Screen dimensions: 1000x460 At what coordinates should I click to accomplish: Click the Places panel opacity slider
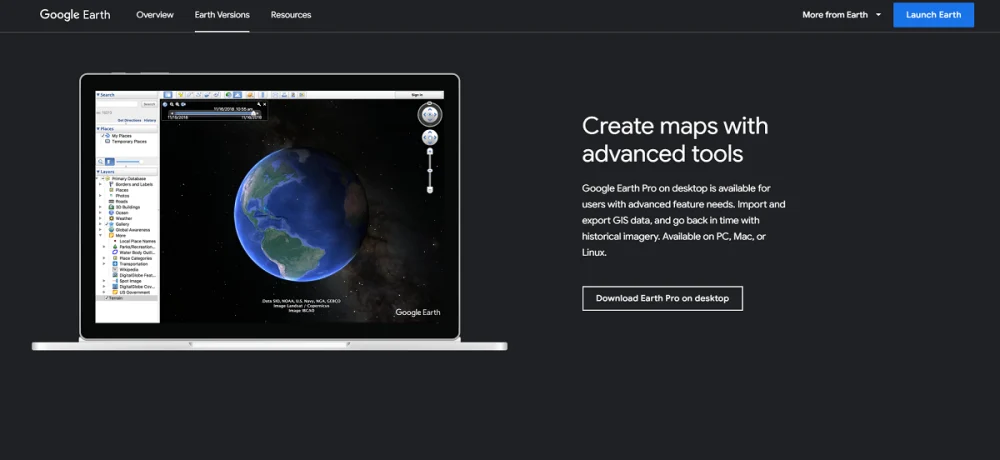(129, 161)
